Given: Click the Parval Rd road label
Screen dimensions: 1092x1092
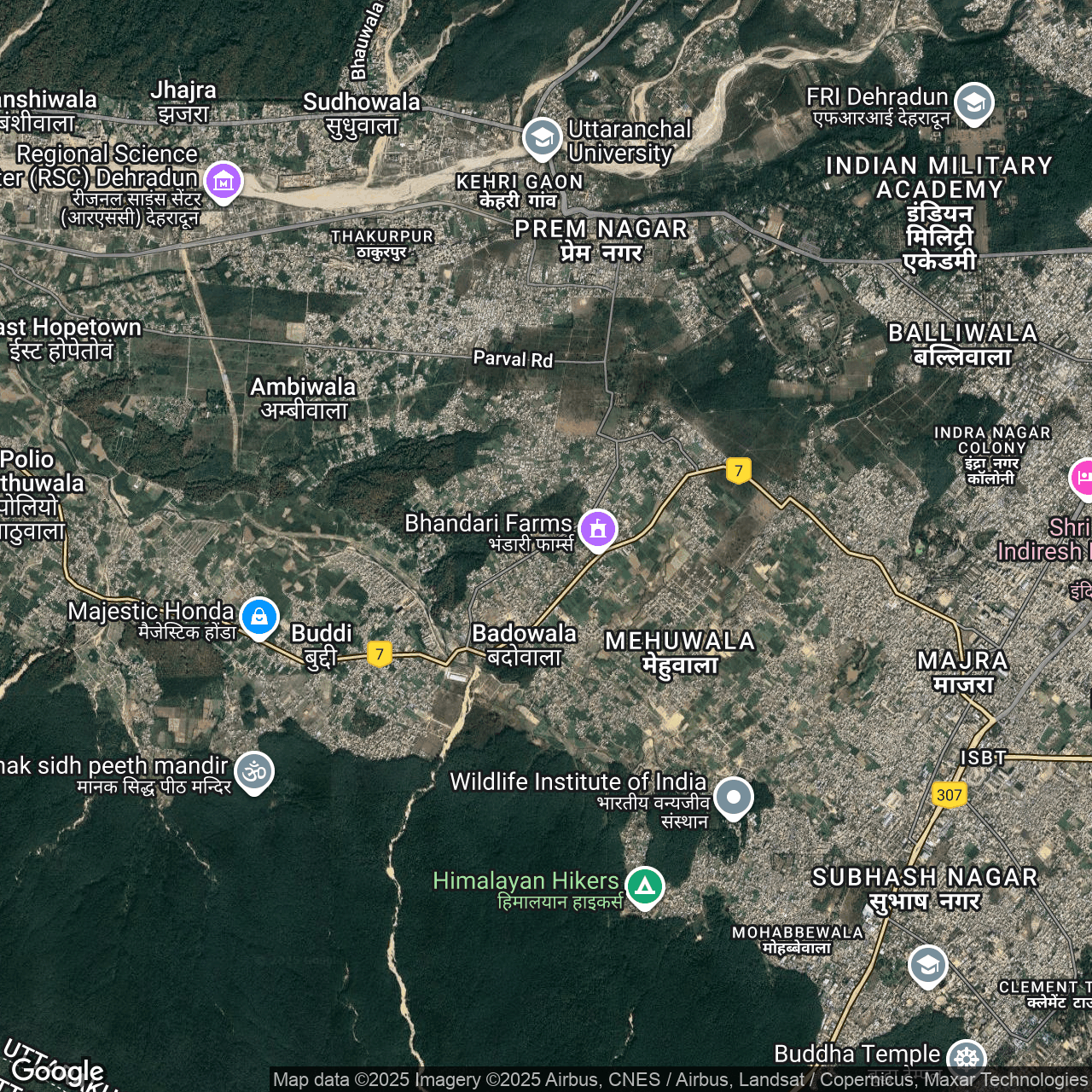Looking at the screenshot, I should click(513, 359).
